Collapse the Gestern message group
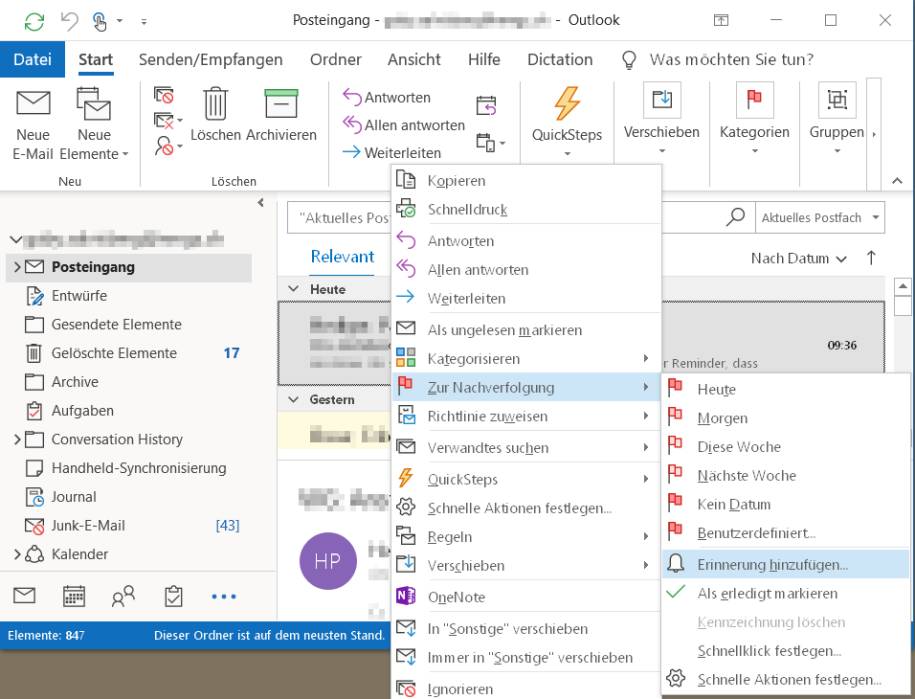Screen dimensions: 915x699 [294, 399]
